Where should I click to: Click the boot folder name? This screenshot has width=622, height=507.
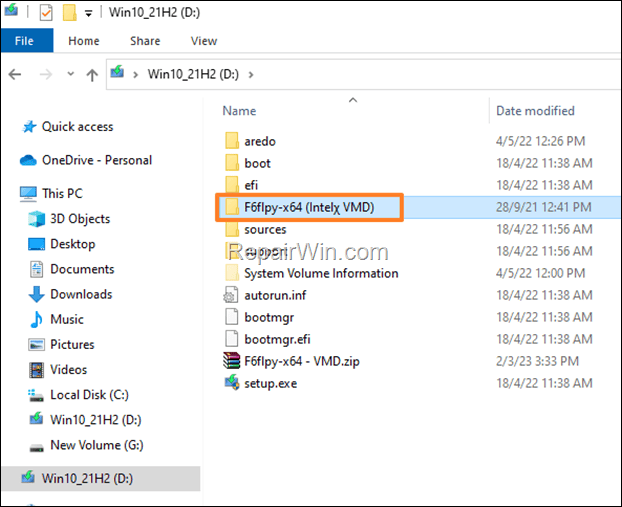coord(257,163)
